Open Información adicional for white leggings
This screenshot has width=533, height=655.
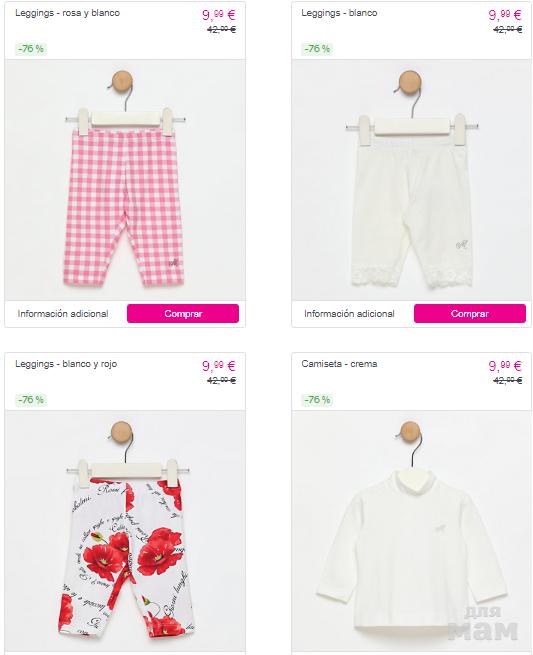349,313
